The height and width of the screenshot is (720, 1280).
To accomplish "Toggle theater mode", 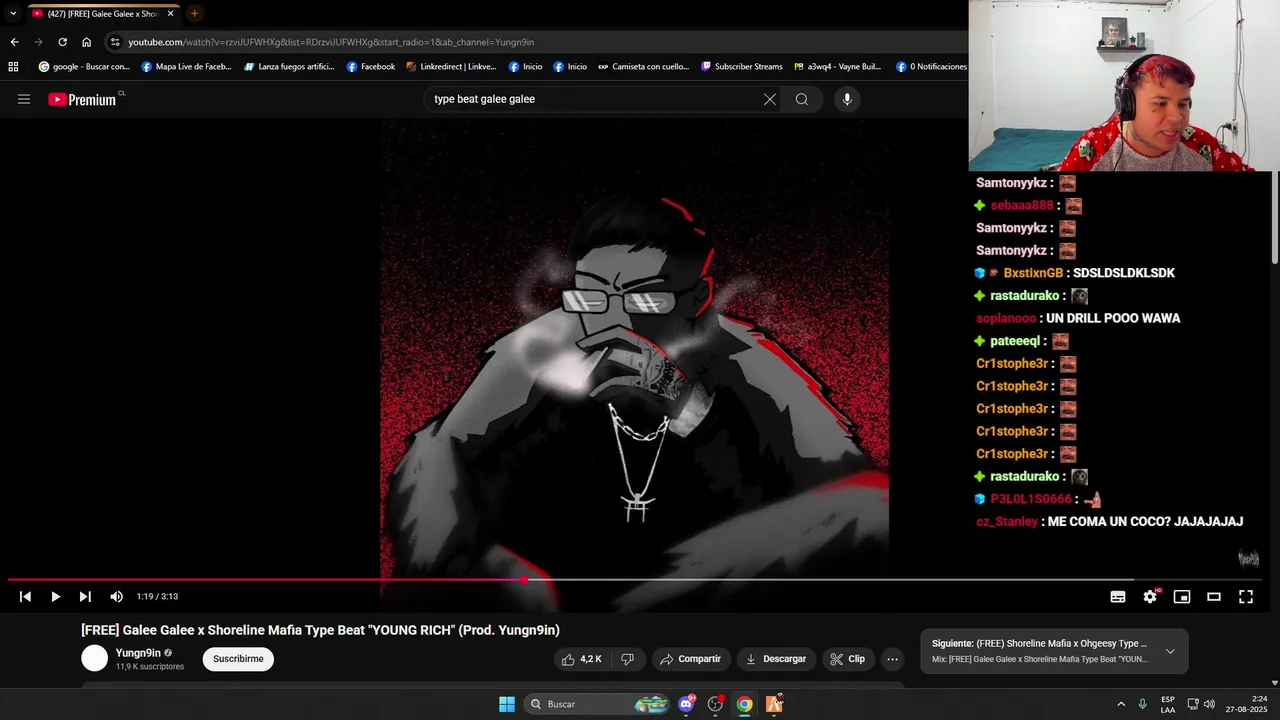I will (x=1214, y=597).
